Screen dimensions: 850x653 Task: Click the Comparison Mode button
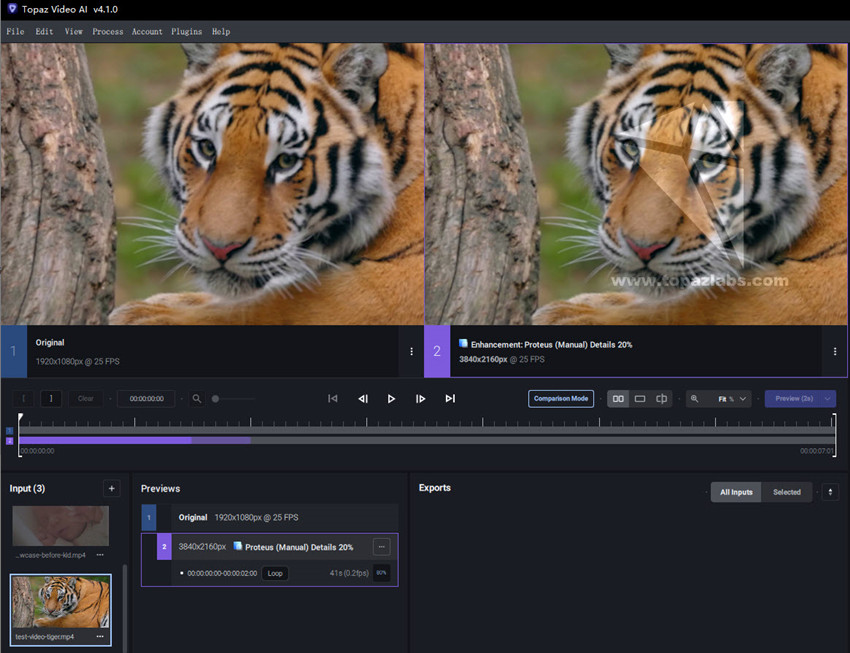pos(561,398)
